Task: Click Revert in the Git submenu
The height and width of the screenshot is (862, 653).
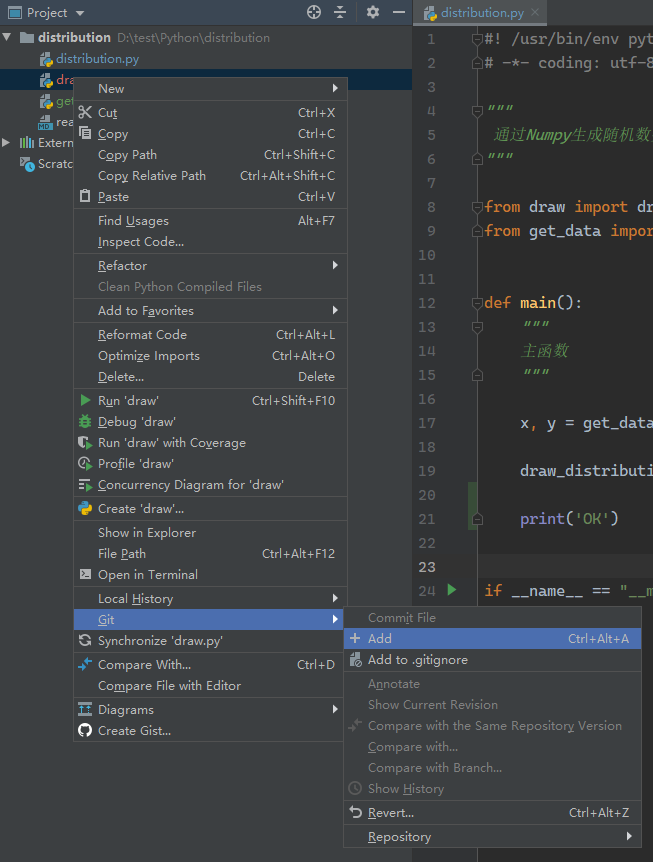Action: 390,813
